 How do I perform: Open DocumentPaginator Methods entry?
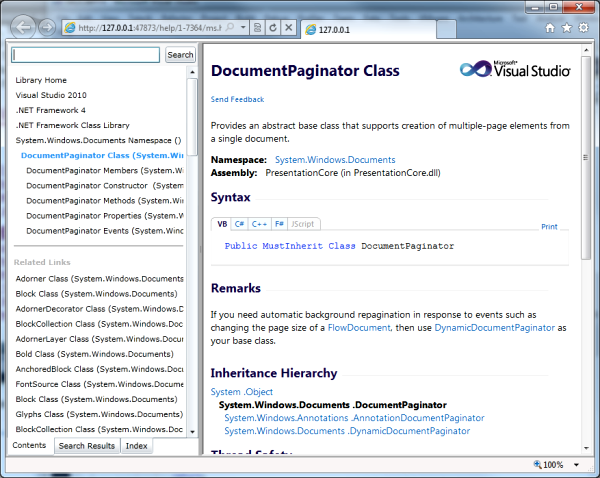pos(104,201)
